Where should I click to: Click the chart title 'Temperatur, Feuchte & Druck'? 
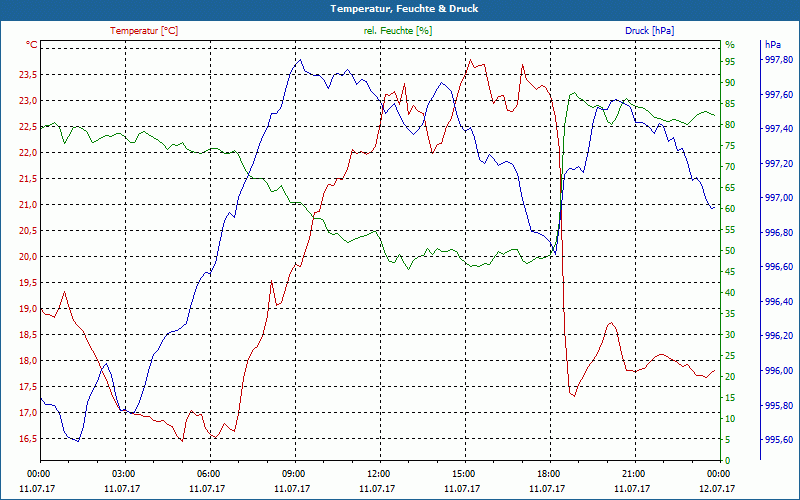(404, 9)
